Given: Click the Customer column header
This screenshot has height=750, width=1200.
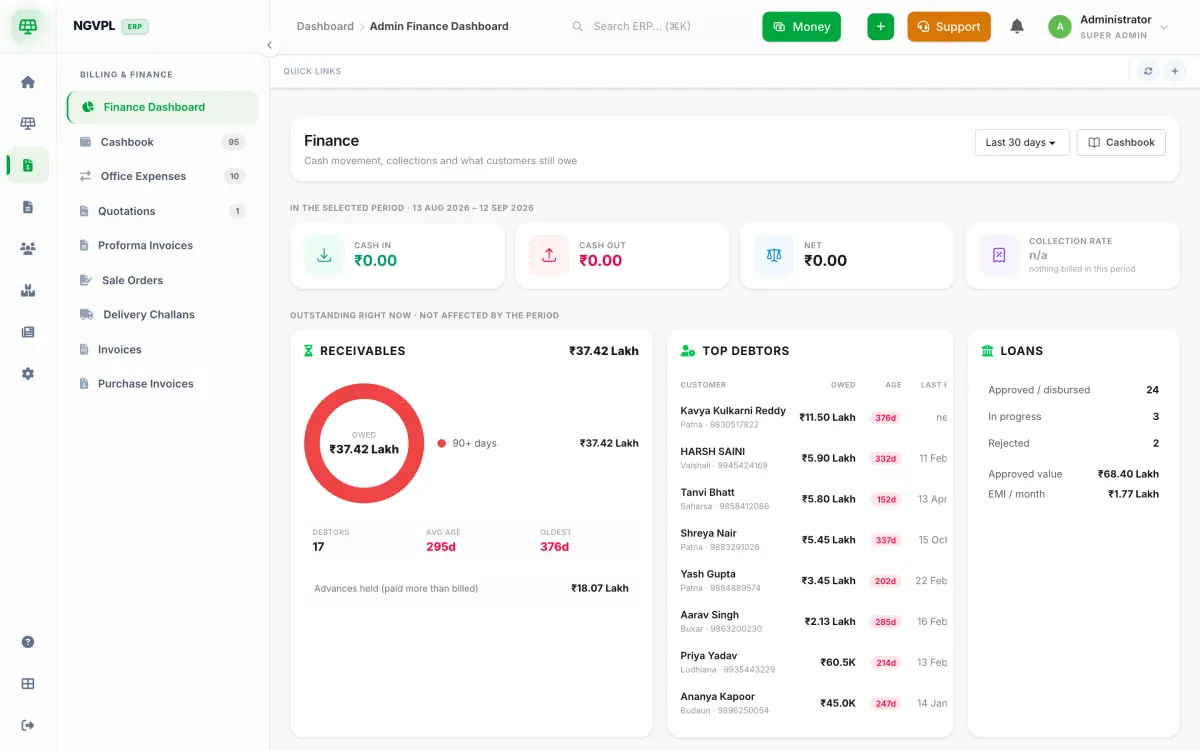Looking at the screenshot, I should pos(703,385).
